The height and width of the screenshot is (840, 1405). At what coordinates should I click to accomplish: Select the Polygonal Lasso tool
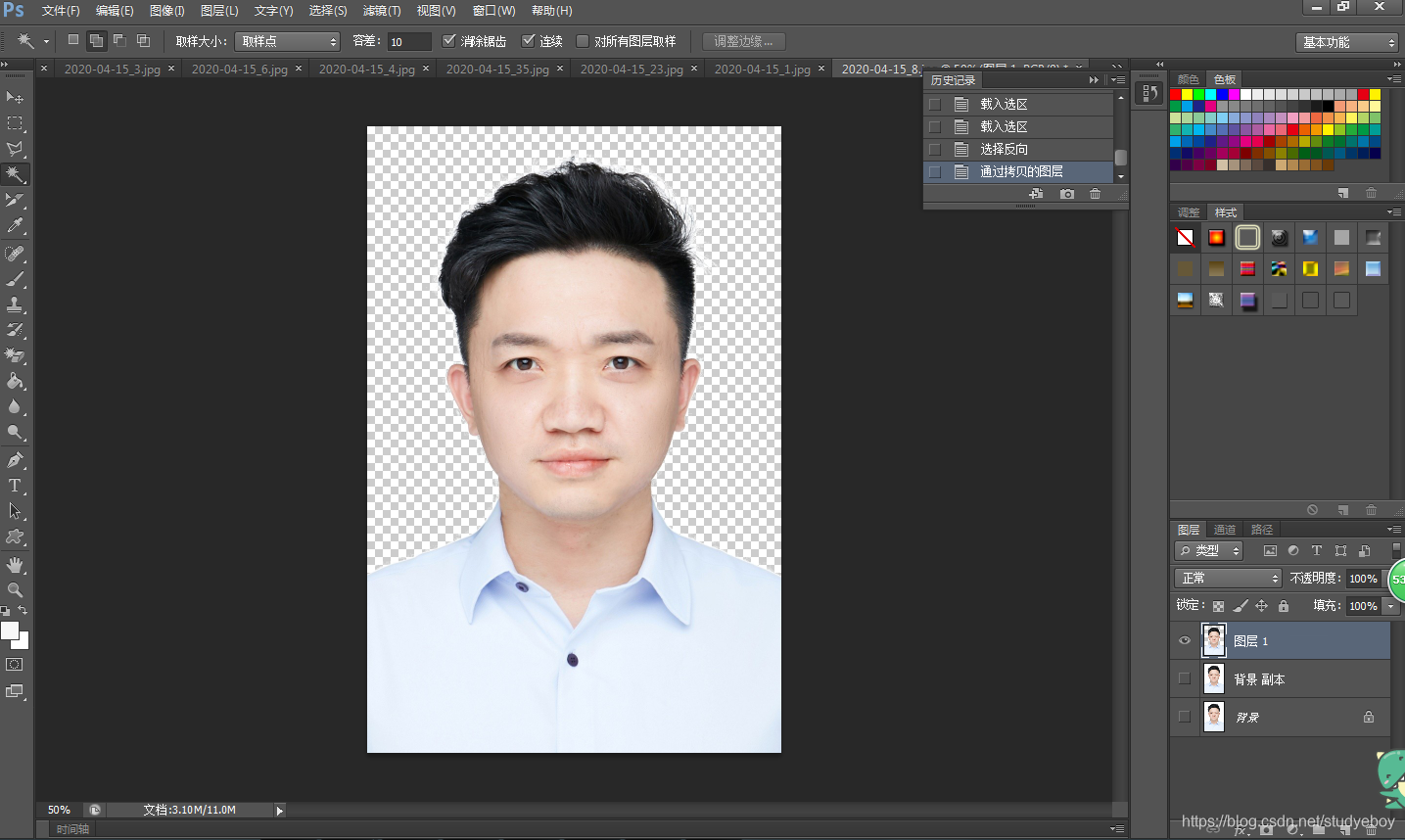(x=15, y=149)
